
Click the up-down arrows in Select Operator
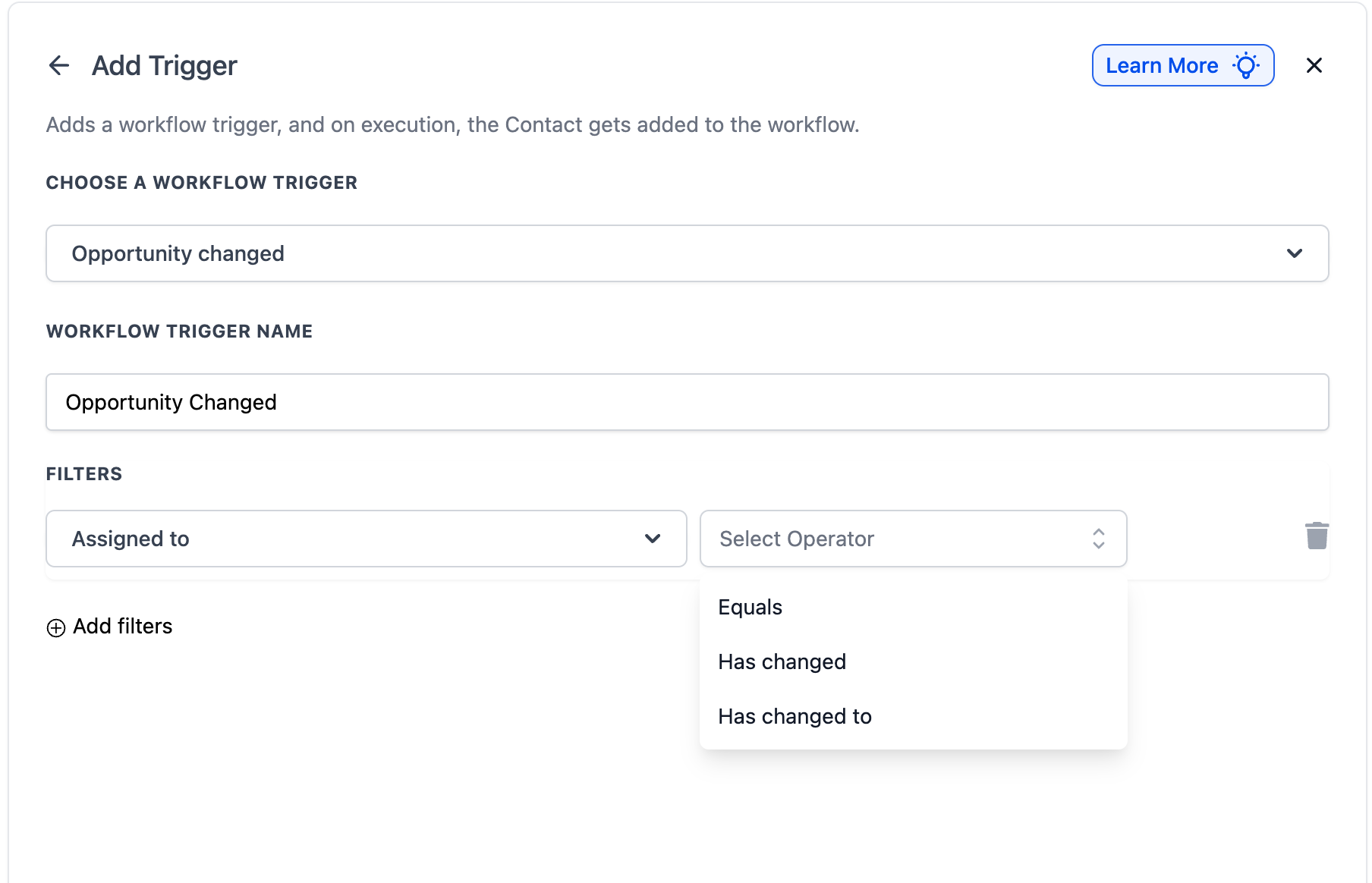(1098, 539)
